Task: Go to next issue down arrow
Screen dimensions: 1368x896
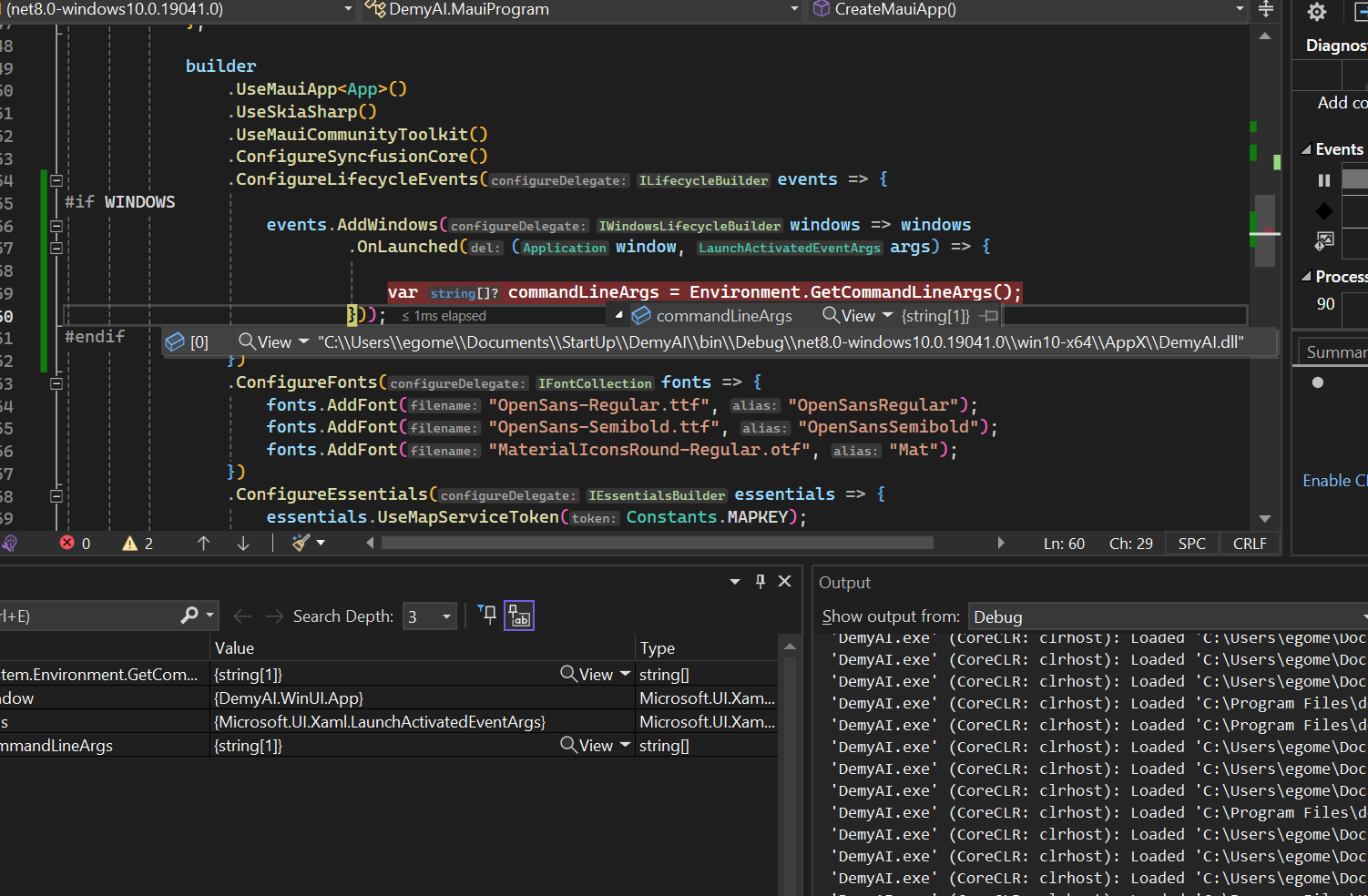Action: pos(243,543)
